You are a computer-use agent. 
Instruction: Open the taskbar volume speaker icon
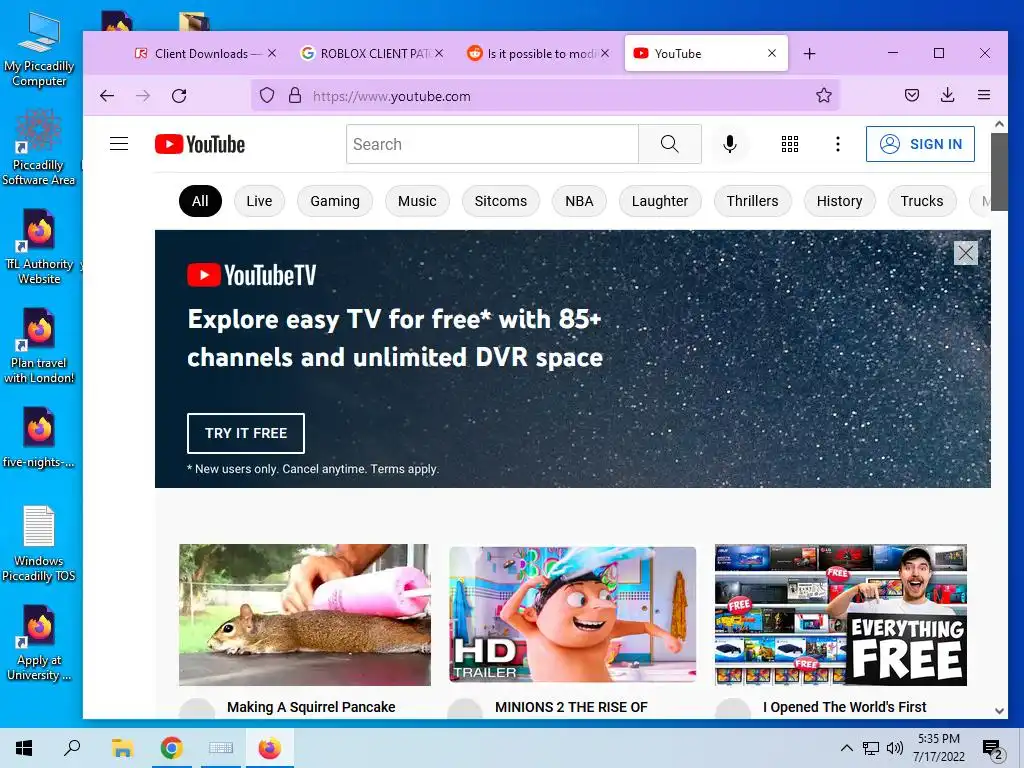895,748
